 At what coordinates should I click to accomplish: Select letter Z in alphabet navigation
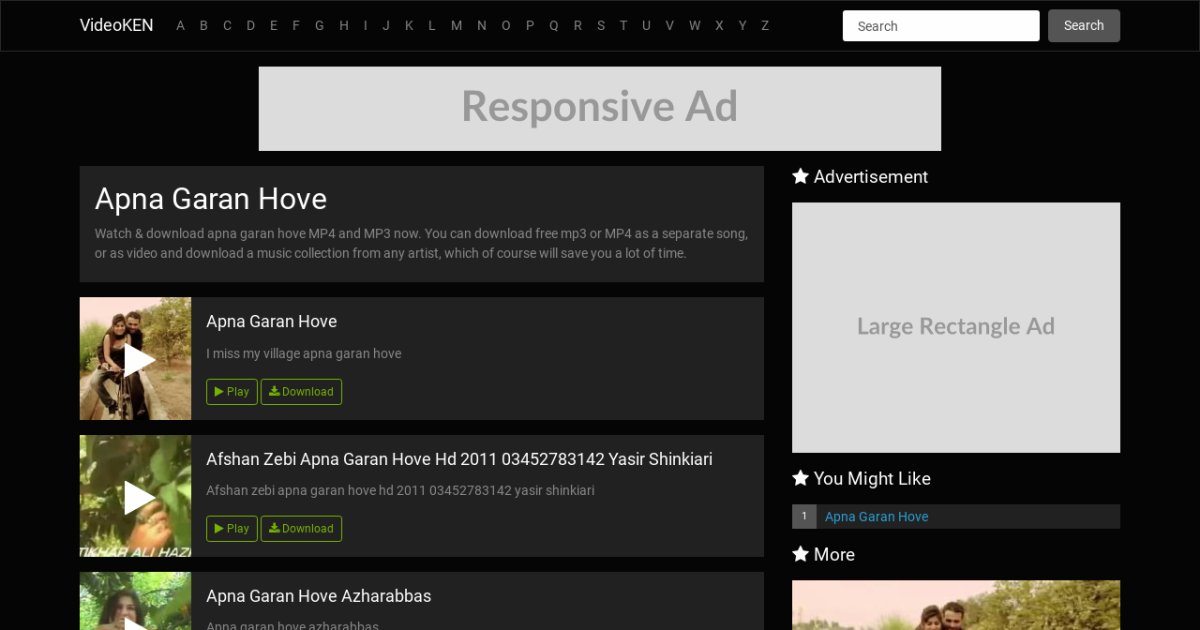click(765, 26)
